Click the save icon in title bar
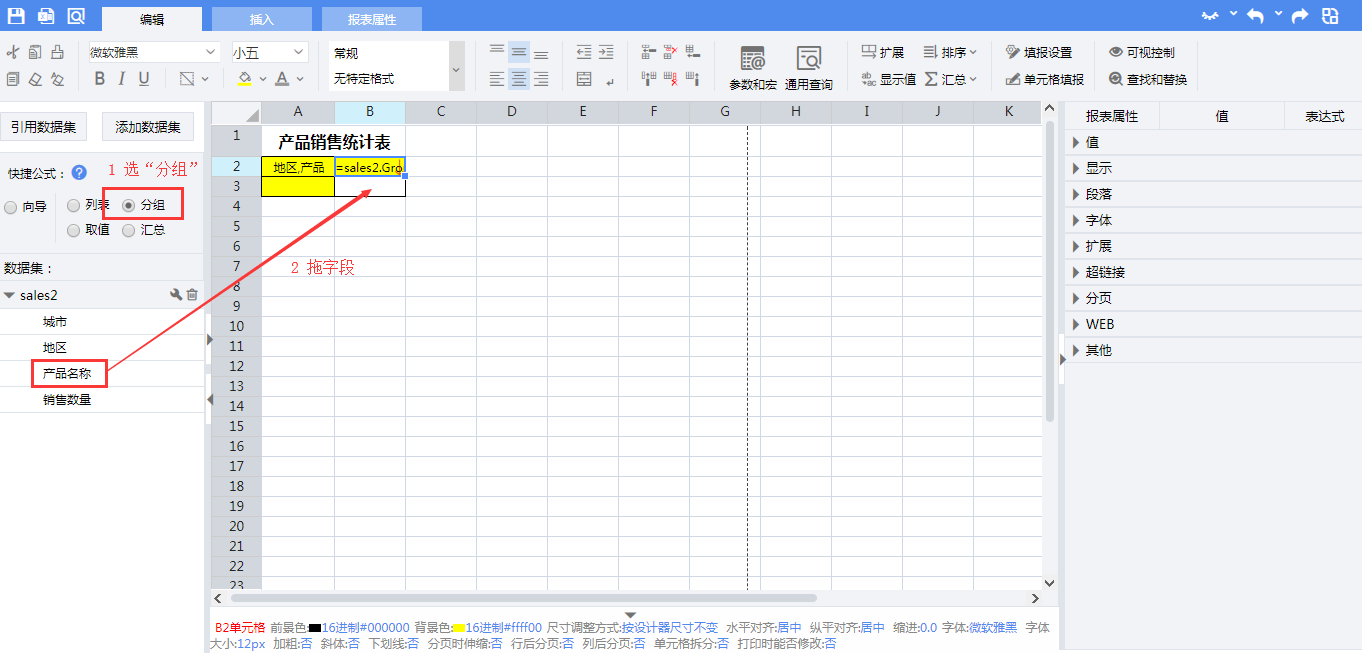Screen dimensions: 1362x656 point(16,16)
